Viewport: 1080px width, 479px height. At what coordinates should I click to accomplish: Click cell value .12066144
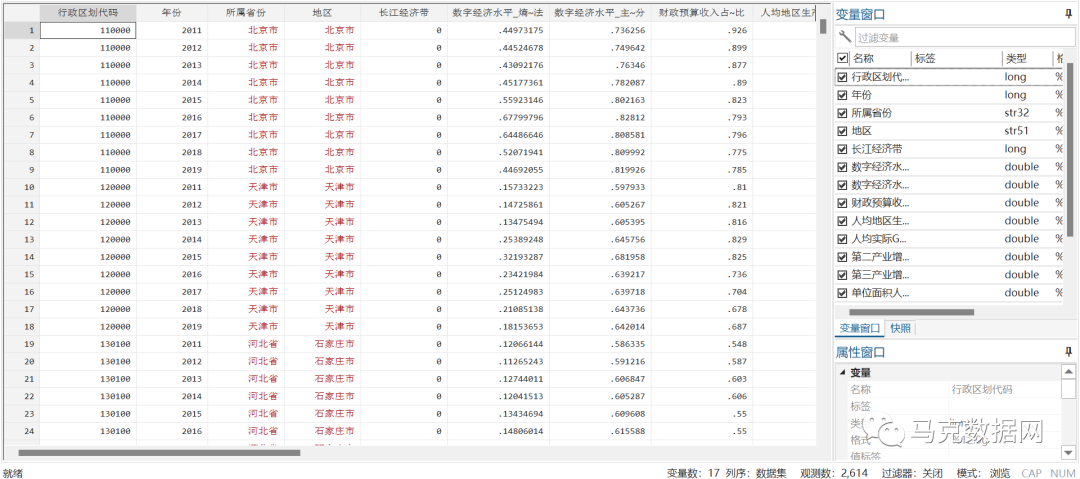point(498,344)
